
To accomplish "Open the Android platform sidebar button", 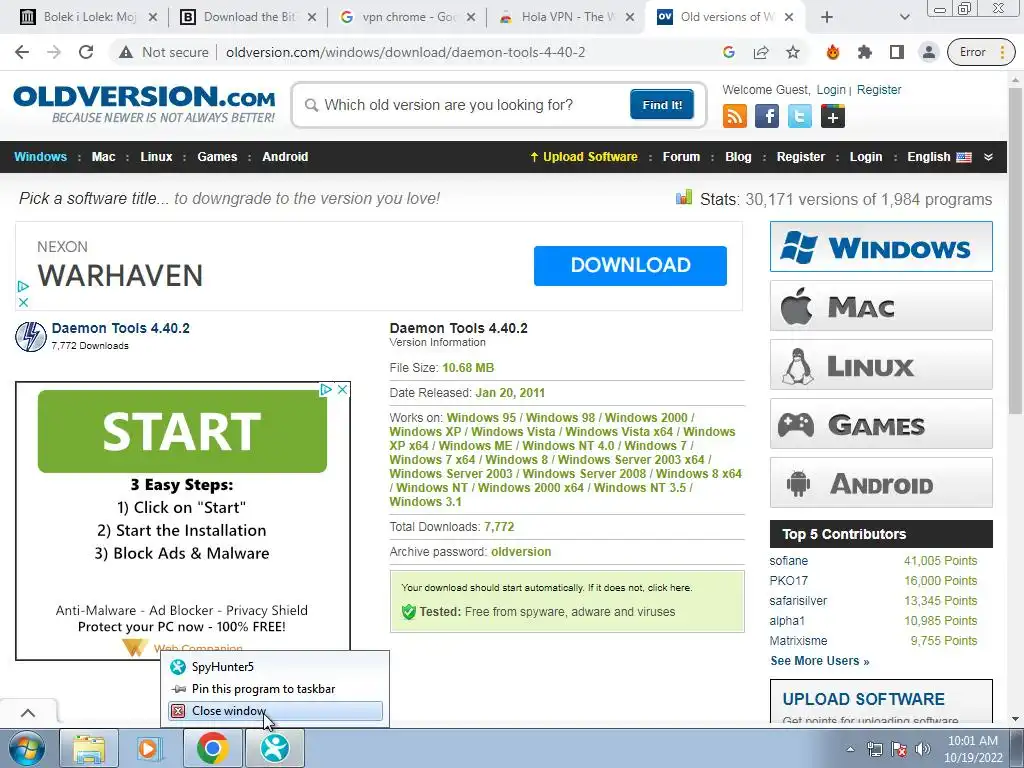I will [x=881, y=483].
